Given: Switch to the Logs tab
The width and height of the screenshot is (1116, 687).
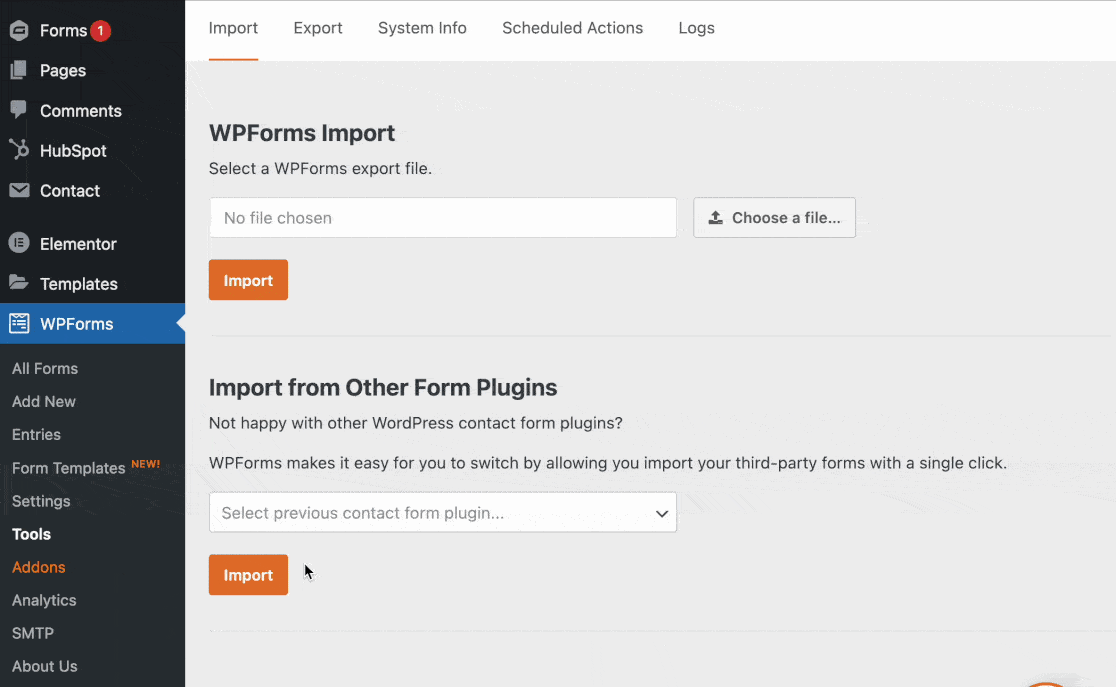Looking at the screenshot, I should click(696, 28).
